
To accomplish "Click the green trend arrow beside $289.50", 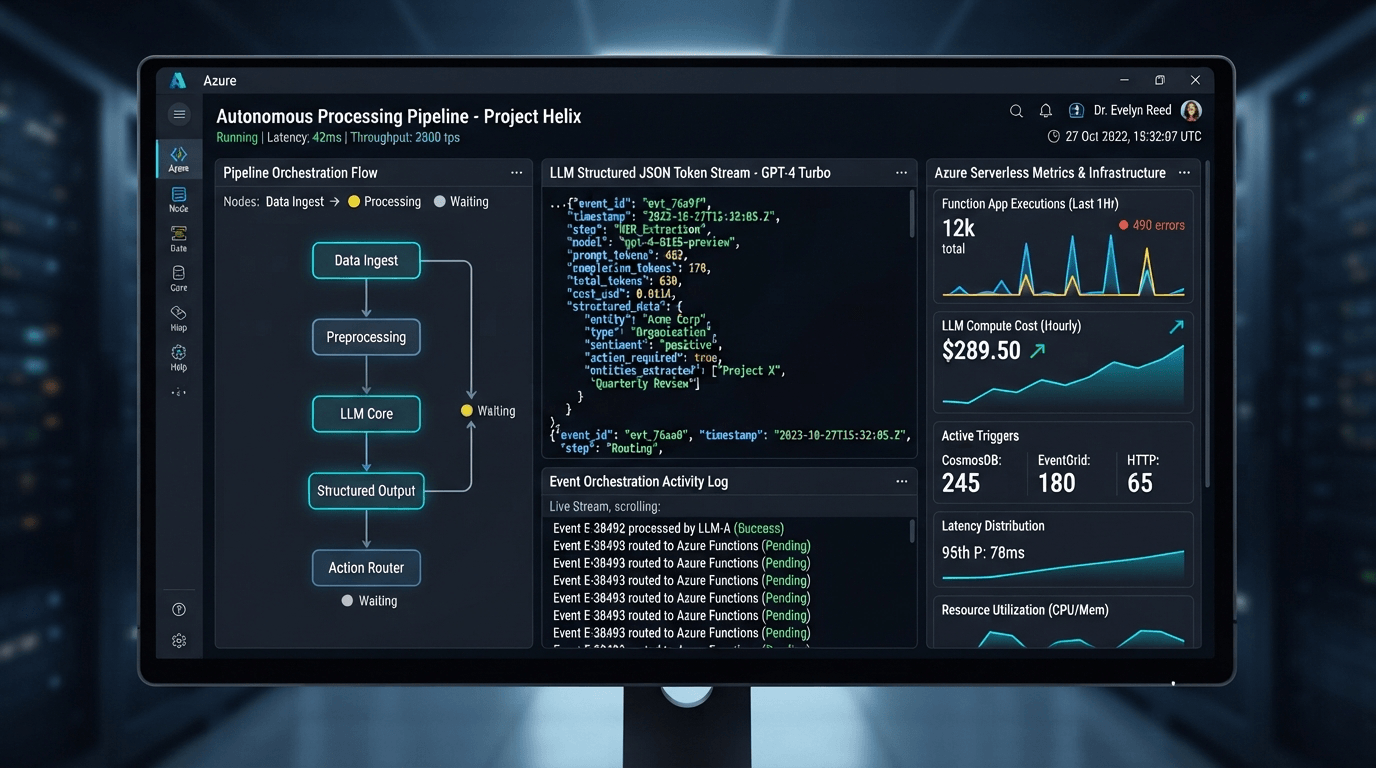I will 1038,351.
